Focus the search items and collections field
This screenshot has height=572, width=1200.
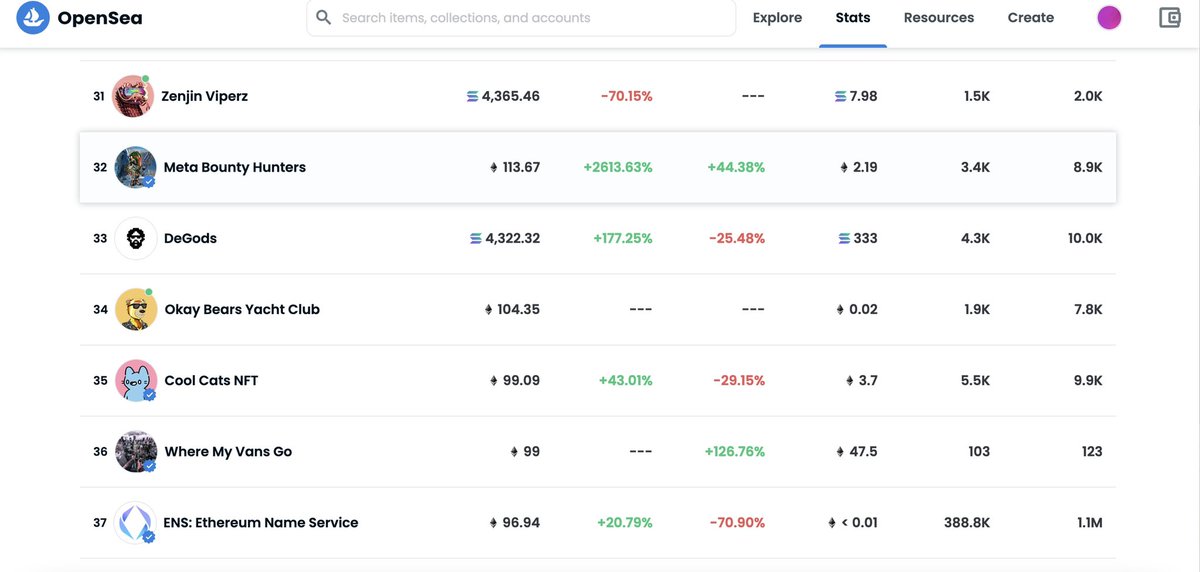pyautogui.click(x=521, y=18)
